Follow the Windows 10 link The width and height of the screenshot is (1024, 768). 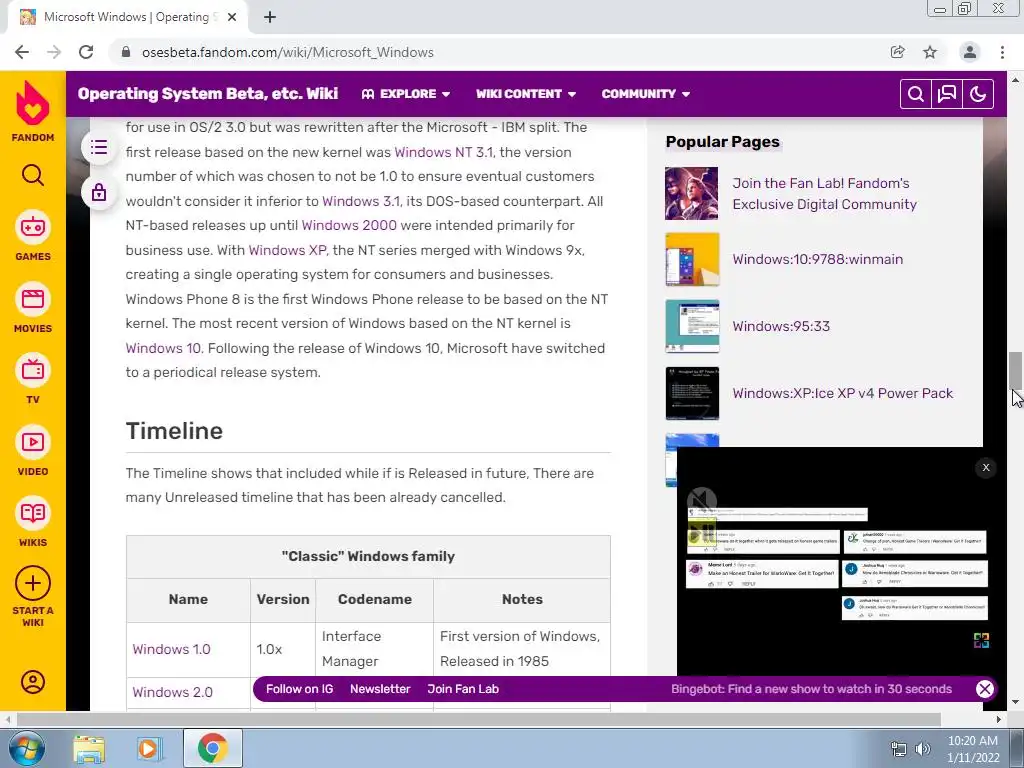[x=163, y=348]
